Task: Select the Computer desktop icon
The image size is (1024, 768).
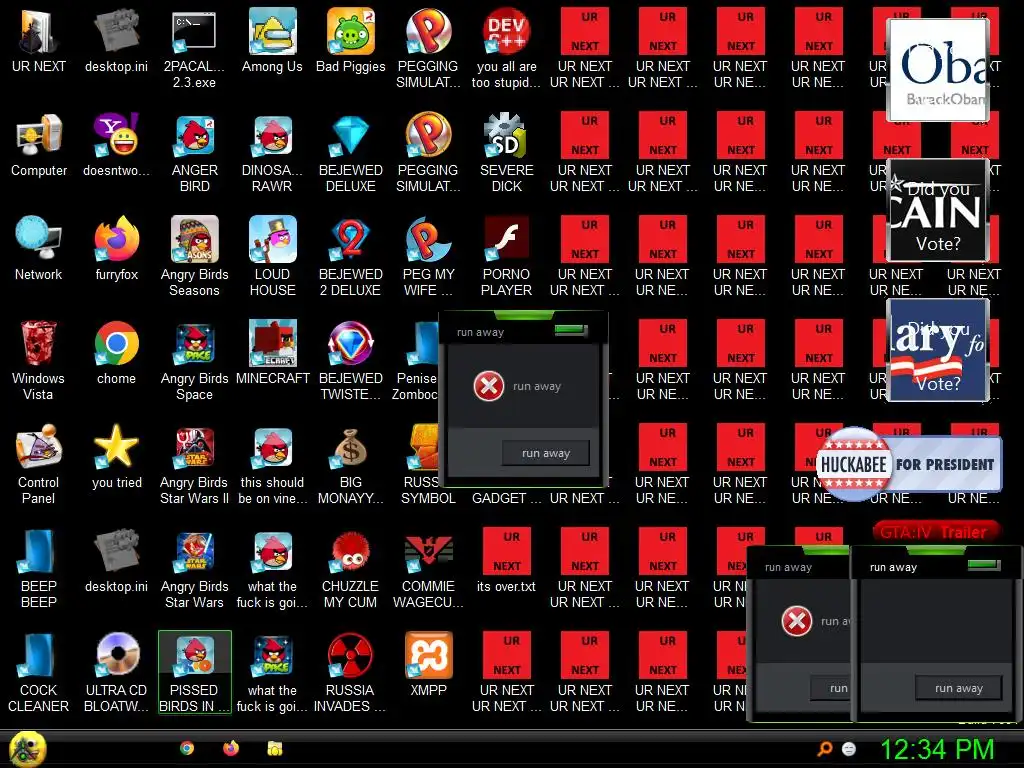Action: click(x=39, y=144)
